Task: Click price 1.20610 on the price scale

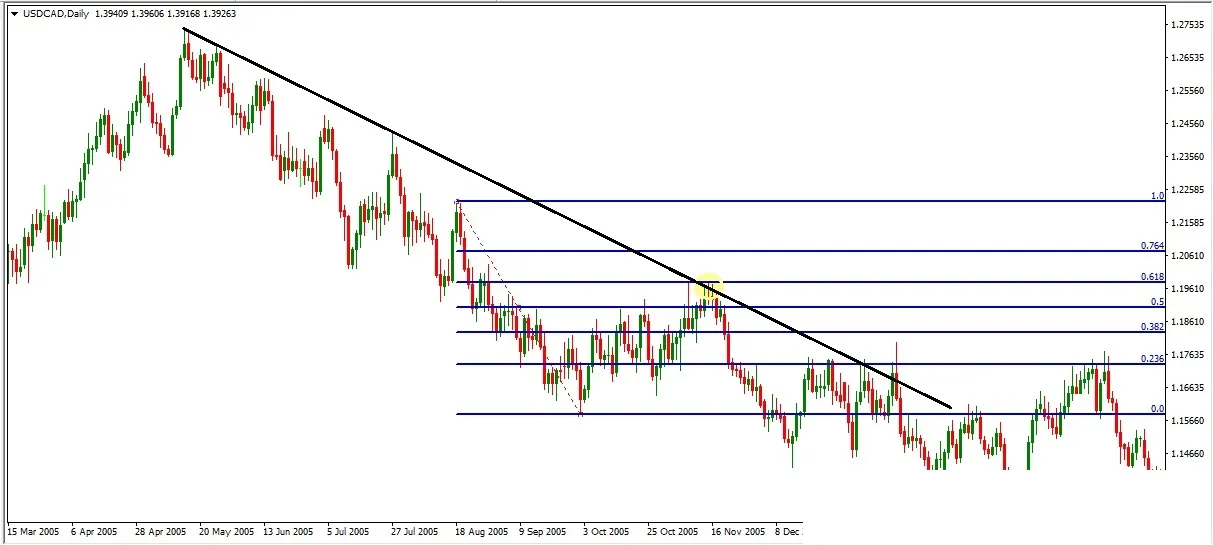Action: coord(1190,255)
